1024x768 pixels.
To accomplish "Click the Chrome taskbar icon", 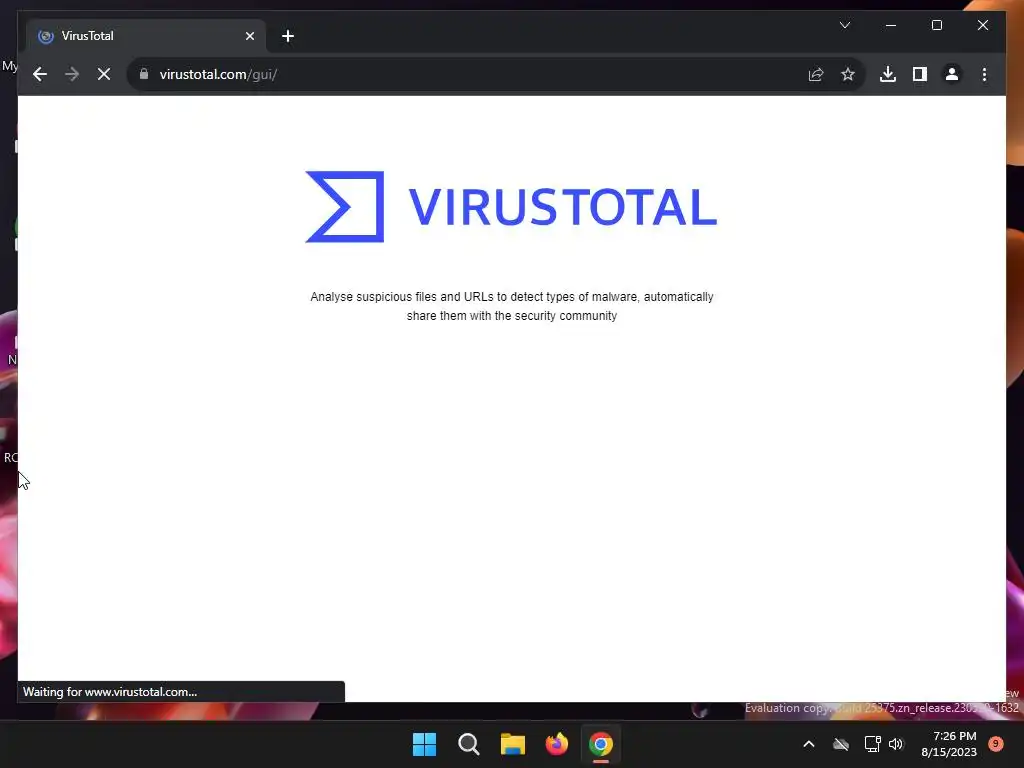I will click(601, 744).
